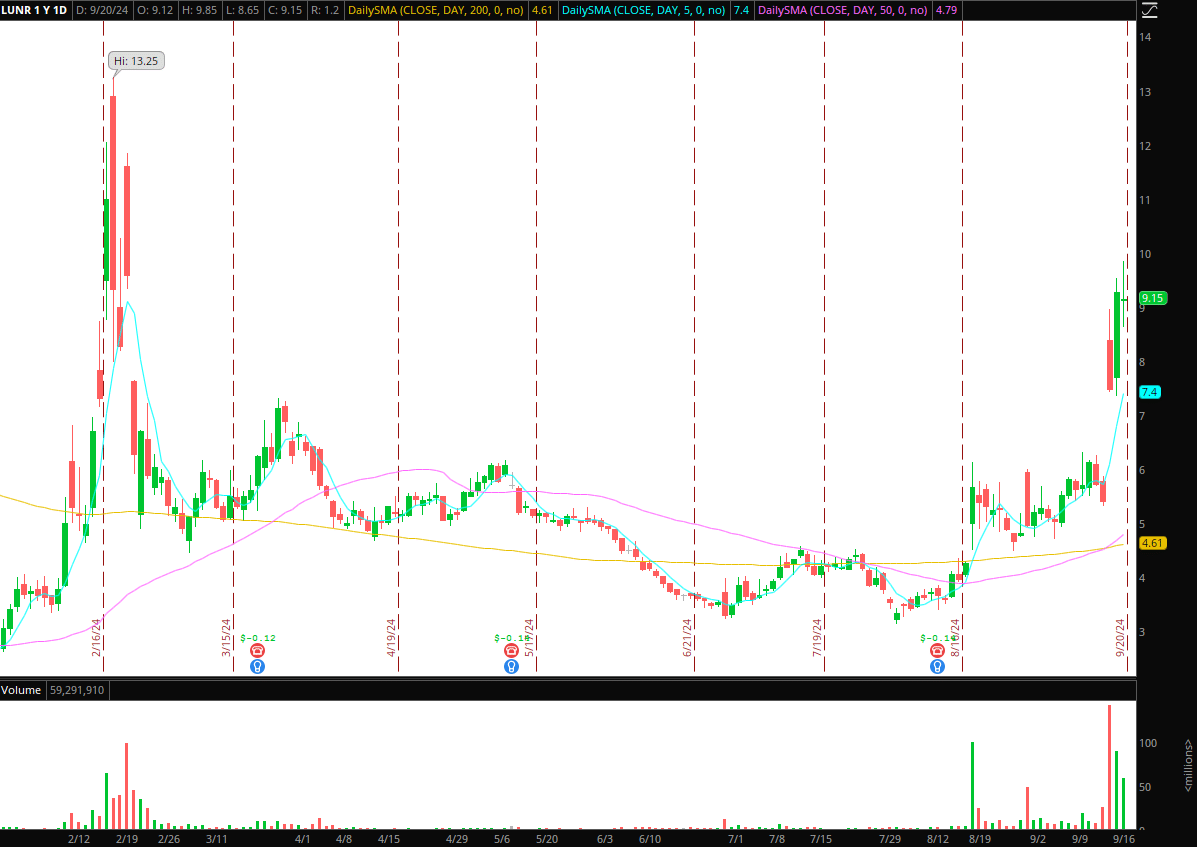Screen dimensions: 1197x847
Task: Click the tall green volume bar at 8/19
Action: [x=973, y=785]
